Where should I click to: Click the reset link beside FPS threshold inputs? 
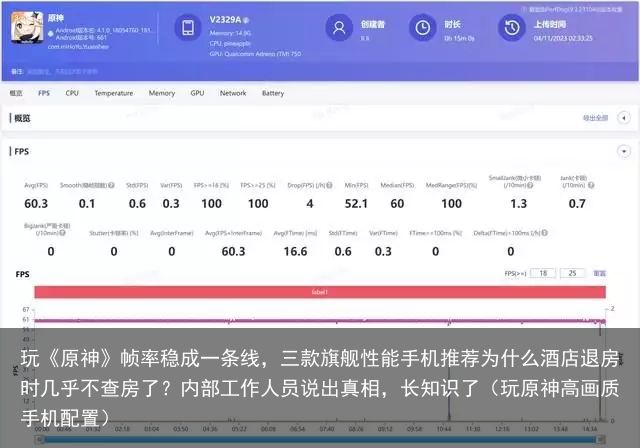tap(600, 273)
